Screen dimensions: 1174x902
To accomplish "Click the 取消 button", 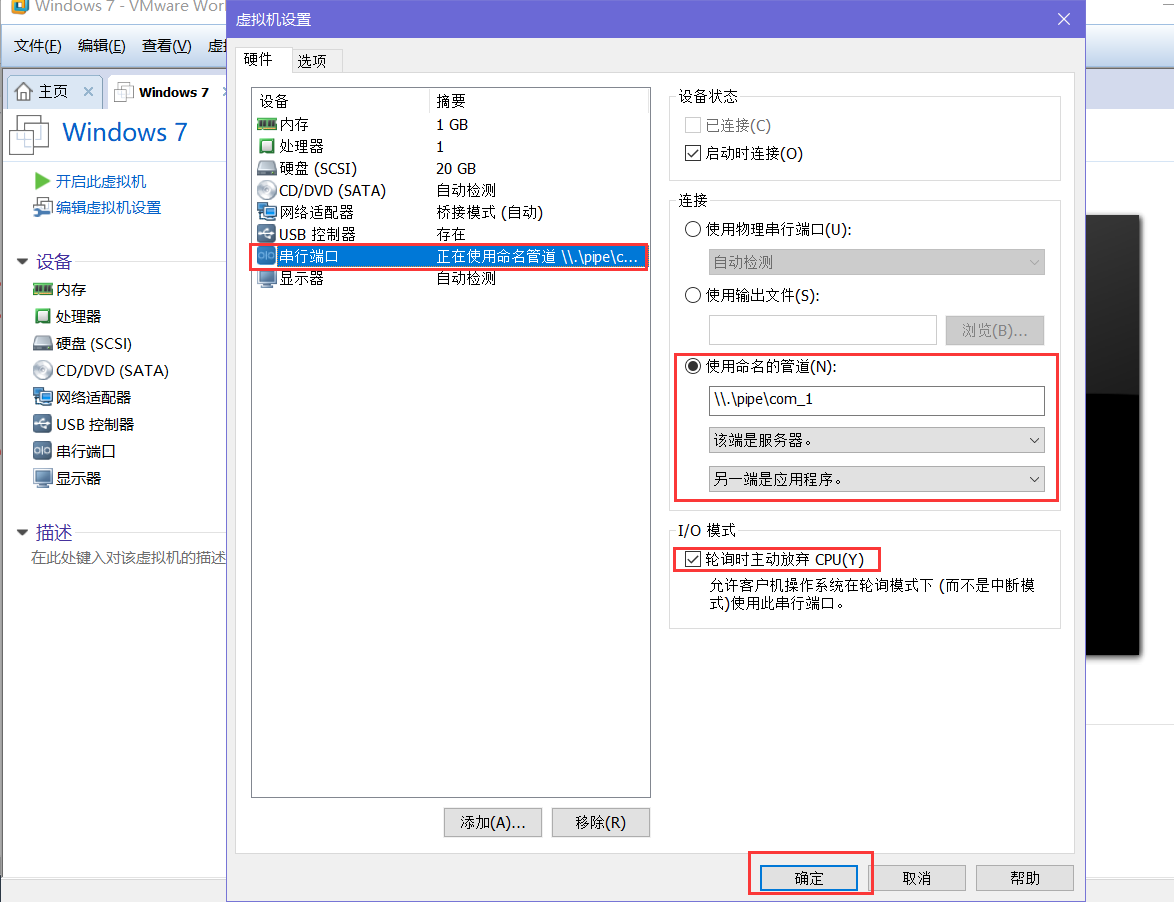I will [916, 878].
